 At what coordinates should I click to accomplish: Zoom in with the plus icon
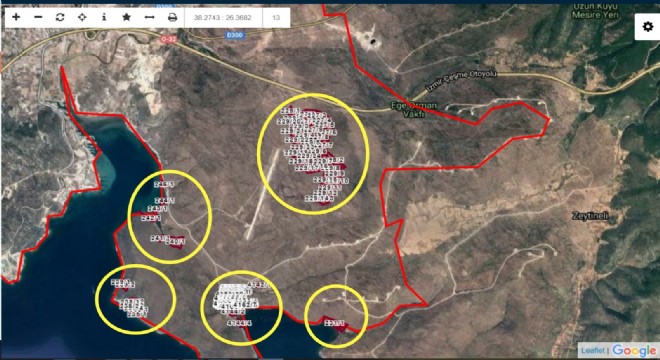coord(16,17)
